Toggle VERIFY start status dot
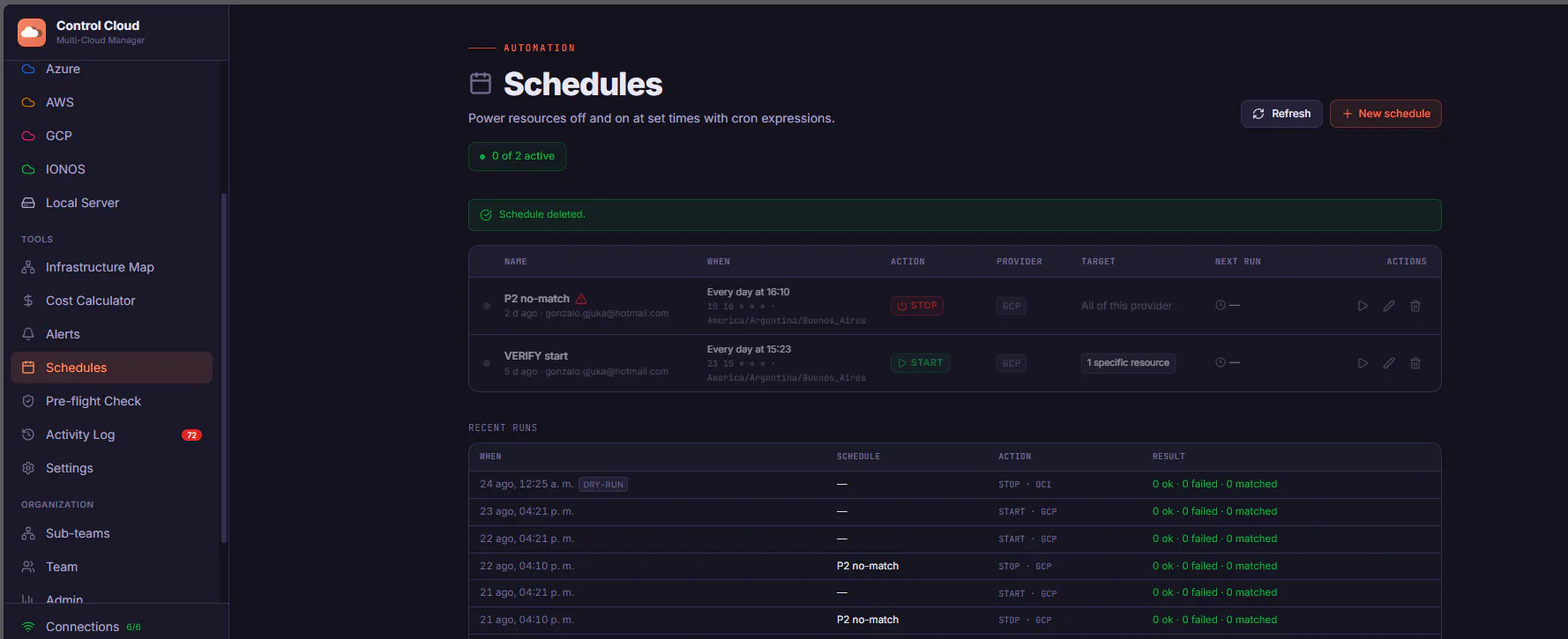The image size is (1568, 639). (487, 363)
